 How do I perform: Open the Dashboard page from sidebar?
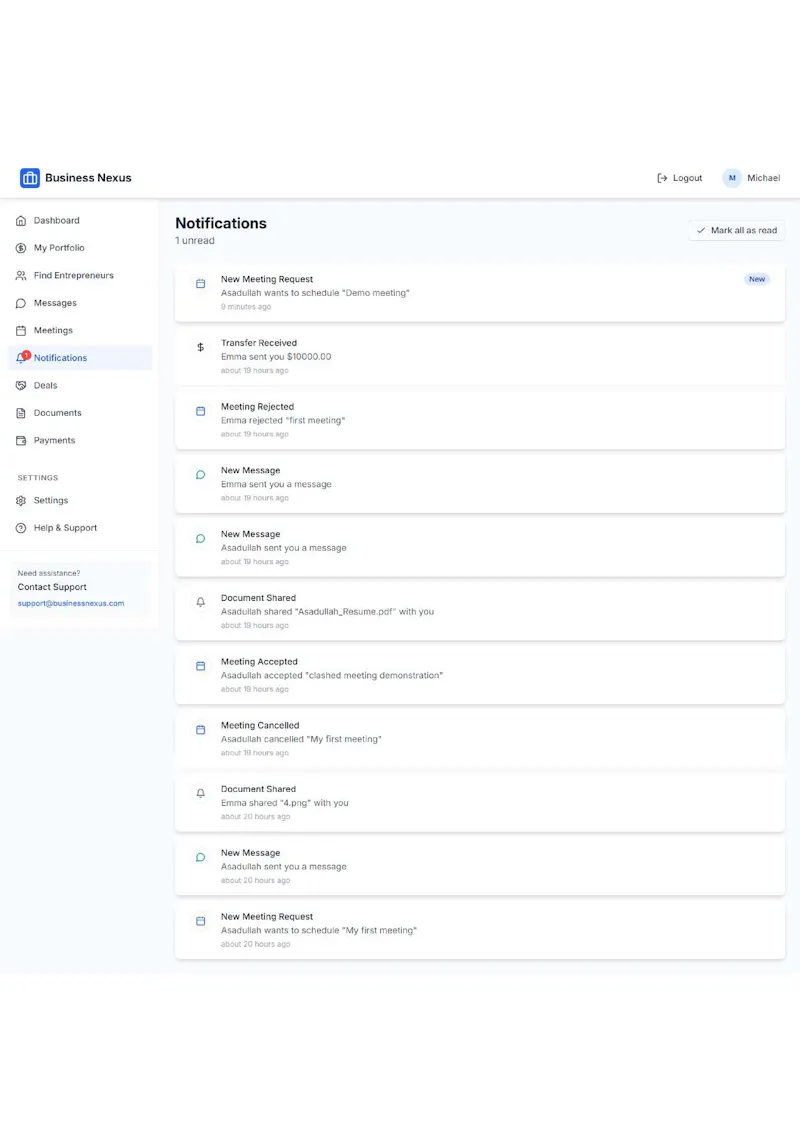[x=80, y=221]
